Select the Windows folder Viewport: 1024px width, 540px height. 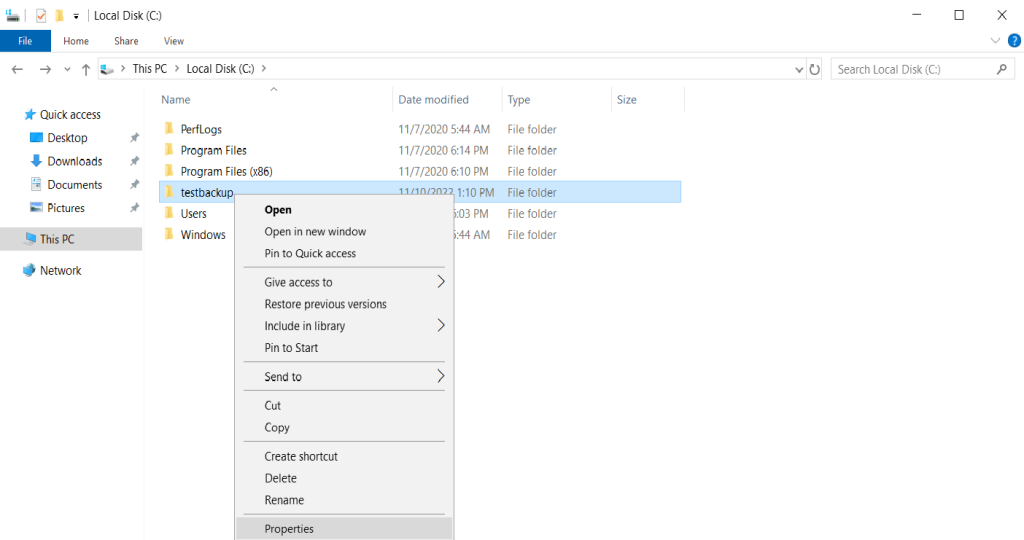click(x=203, y=234)
